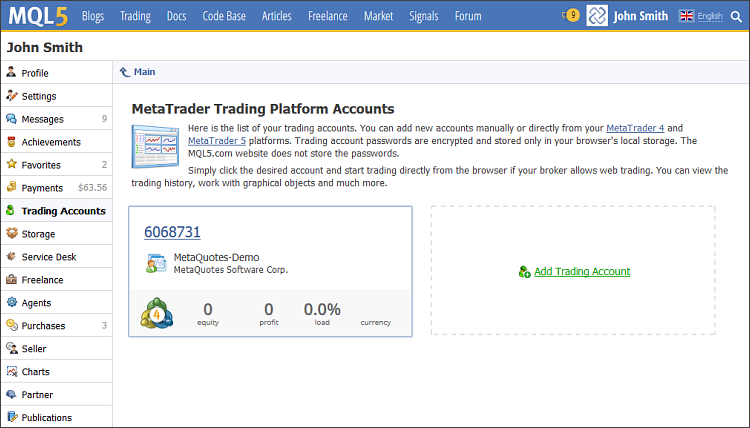Go back to Main link

tap(144, 72)
